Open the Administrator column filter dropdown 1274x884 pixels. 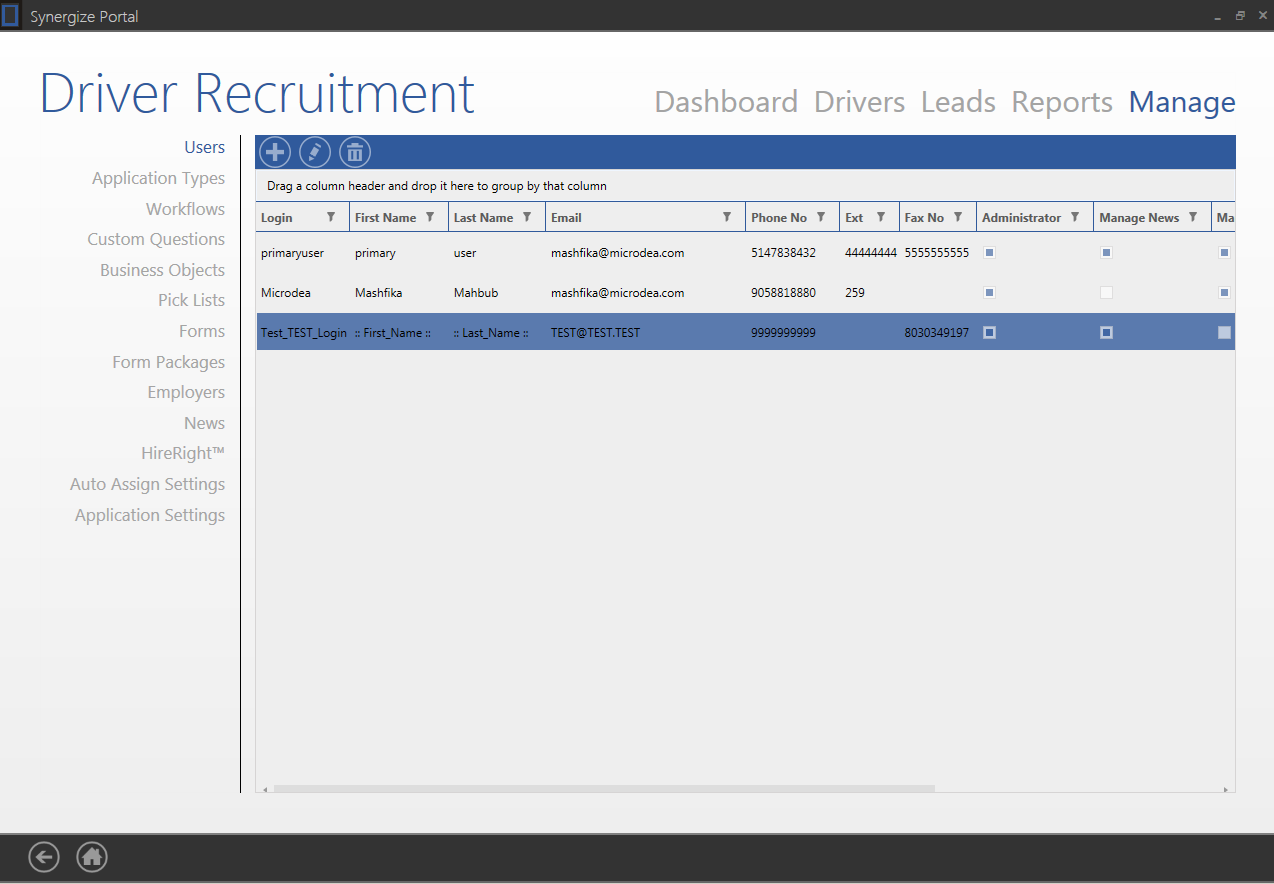click(x=1075, y=217)
